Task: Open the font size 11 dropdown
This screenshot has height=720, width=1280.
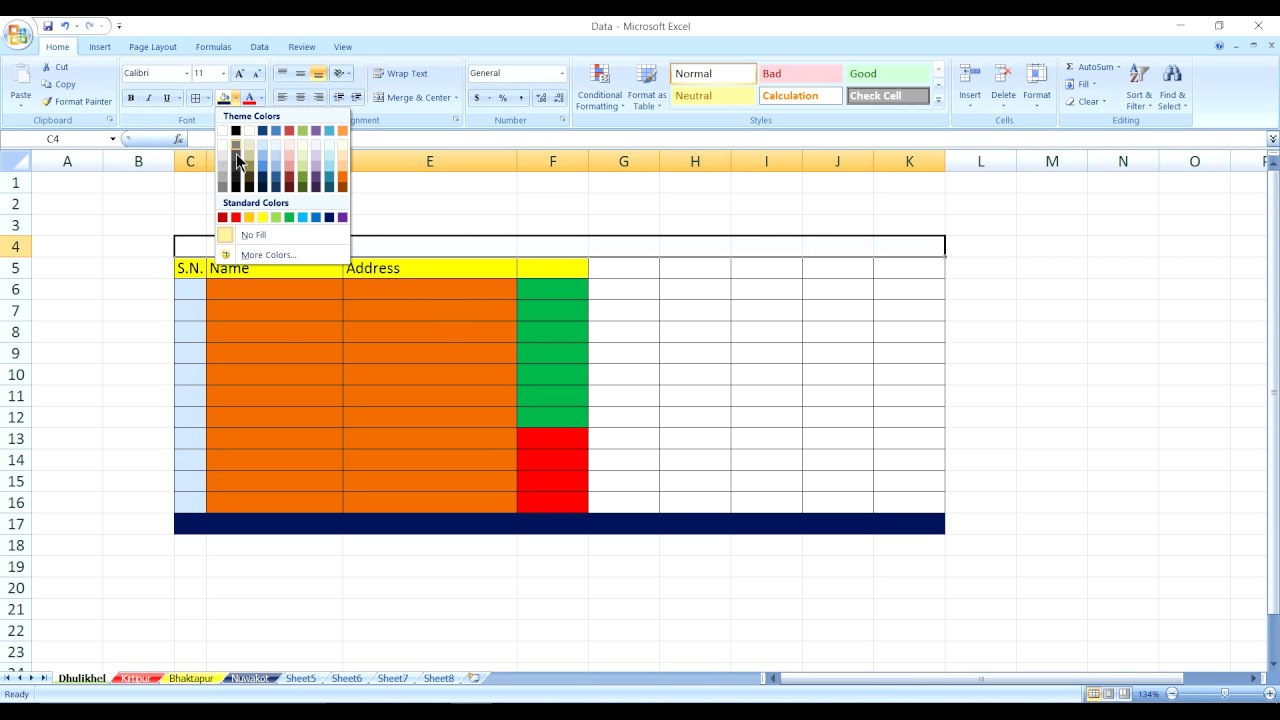Action: 223,73
